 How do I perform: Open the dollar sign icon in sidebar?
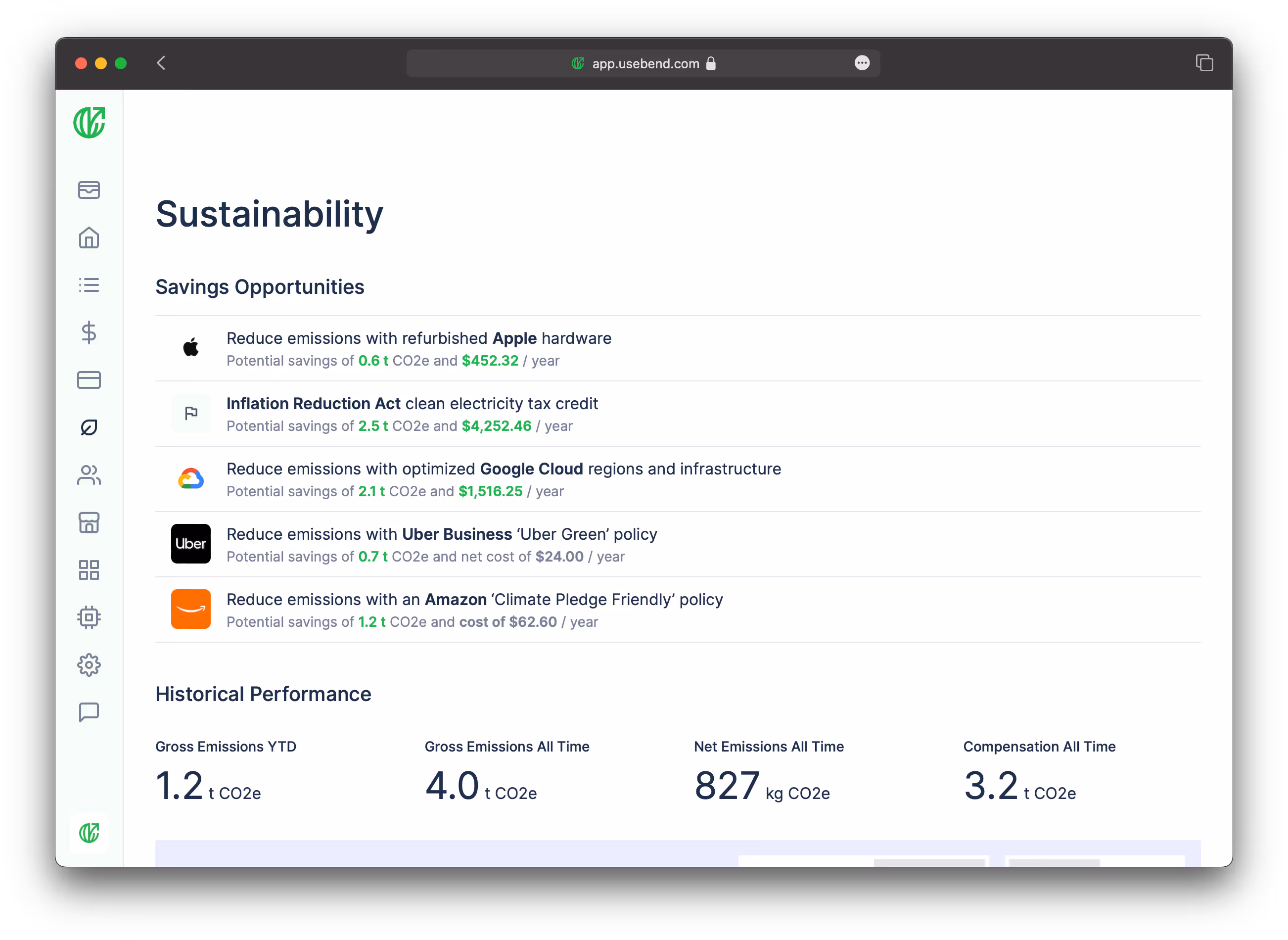tap(89, 332)
